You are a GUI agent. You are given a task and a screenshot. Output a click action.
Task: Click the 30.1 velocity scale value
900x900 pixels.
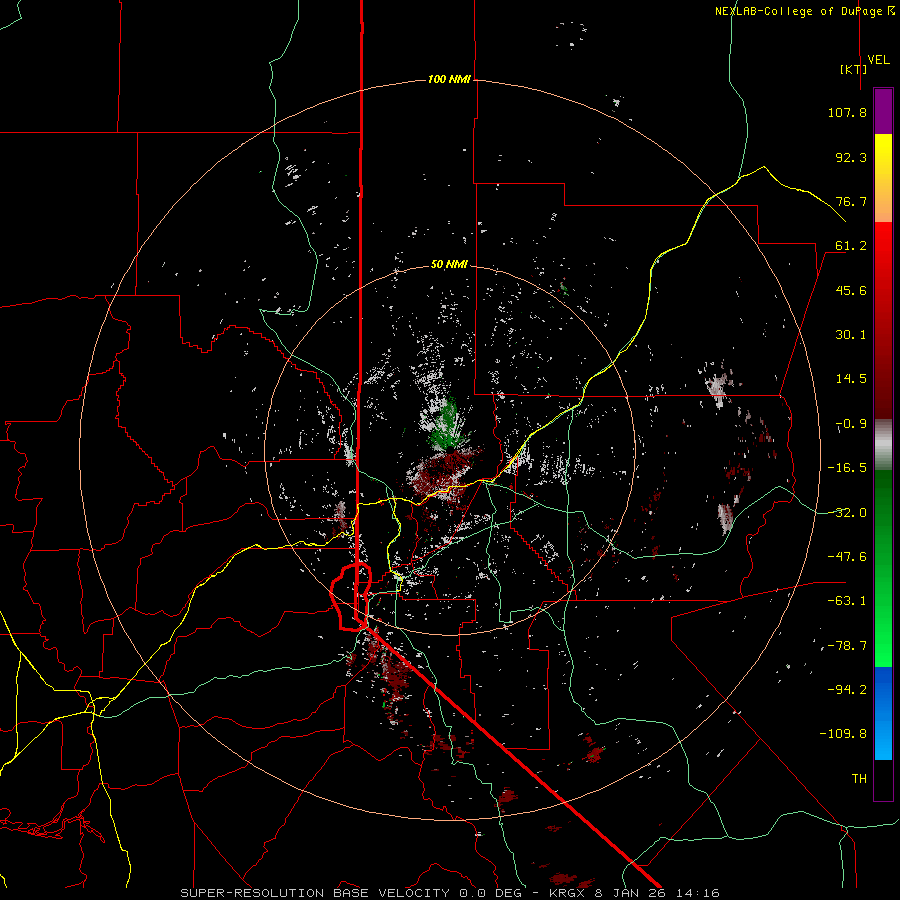point(851,335)
